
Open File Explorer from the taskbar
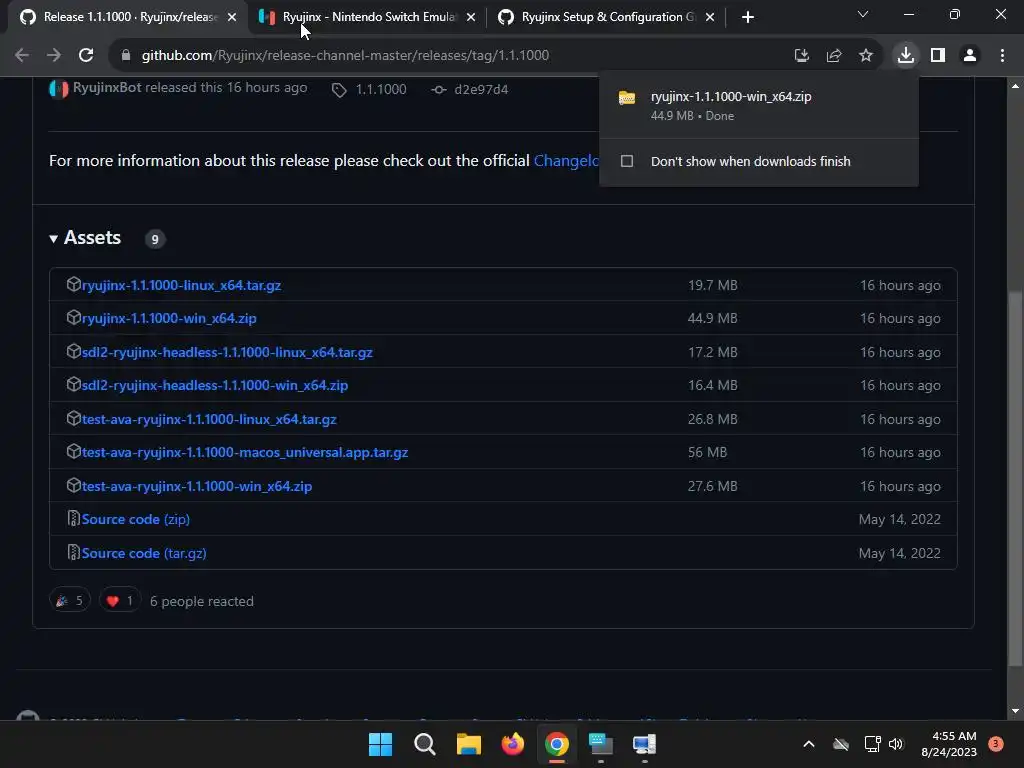tap(469, 744)
